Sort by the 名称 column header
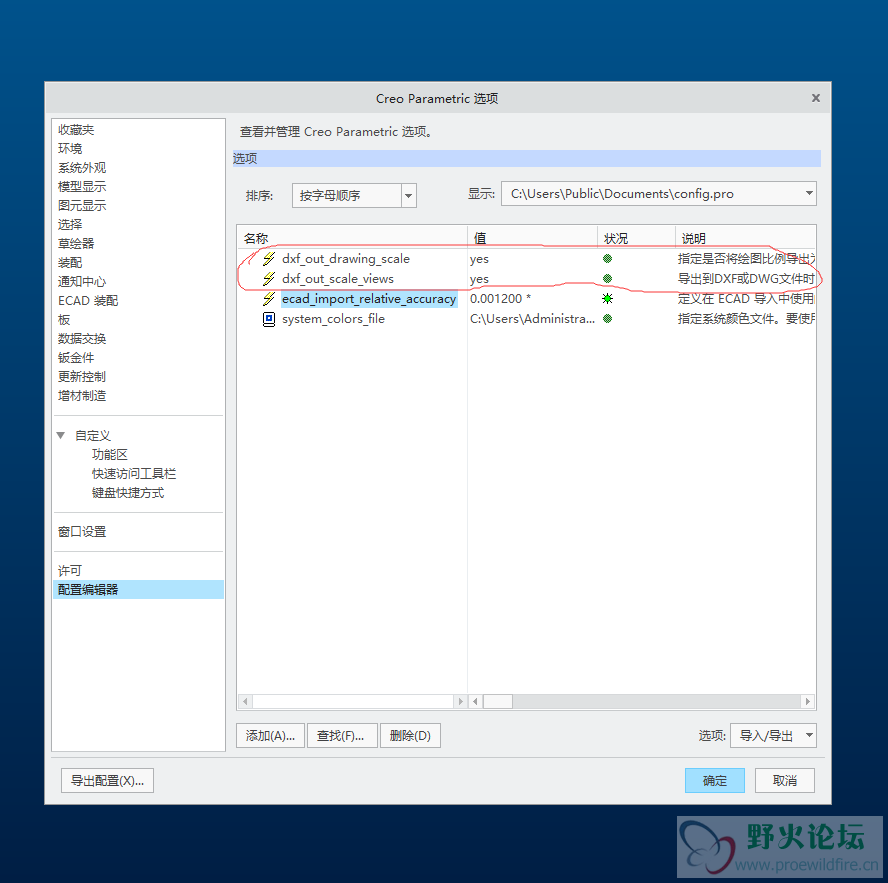Screen dimensions: 888x883 (x=352, y=238)
